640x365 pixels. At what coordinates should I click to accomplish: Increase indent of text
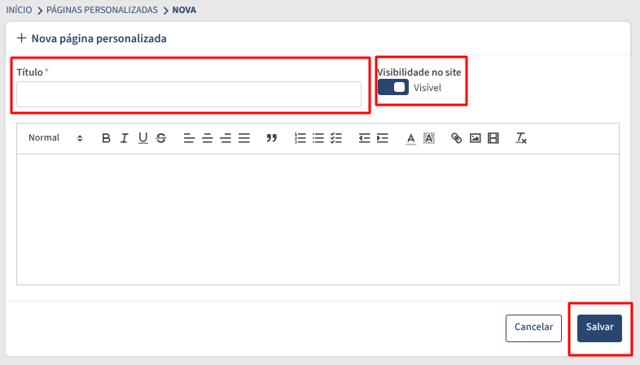click(382, 138)
